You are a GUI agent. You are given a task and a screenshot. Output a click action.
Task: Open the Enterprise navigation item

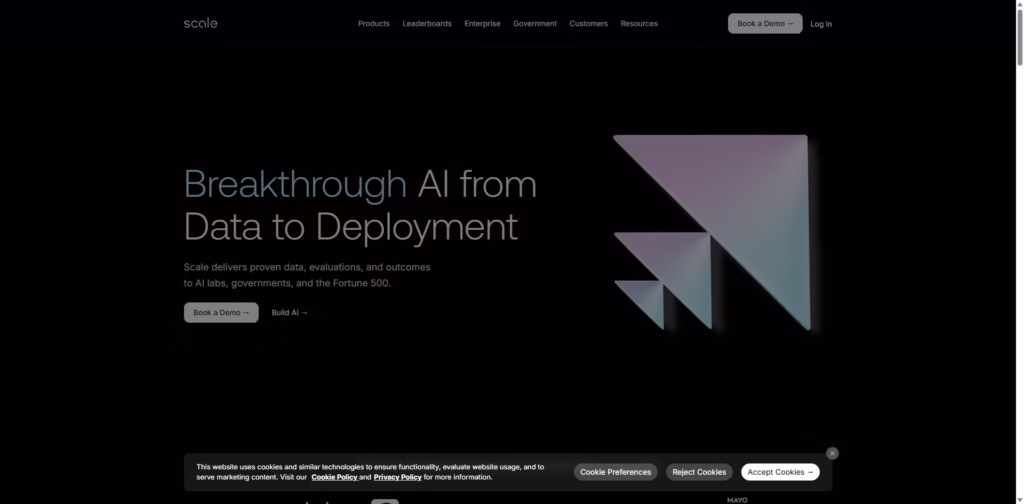coord(482,23)
